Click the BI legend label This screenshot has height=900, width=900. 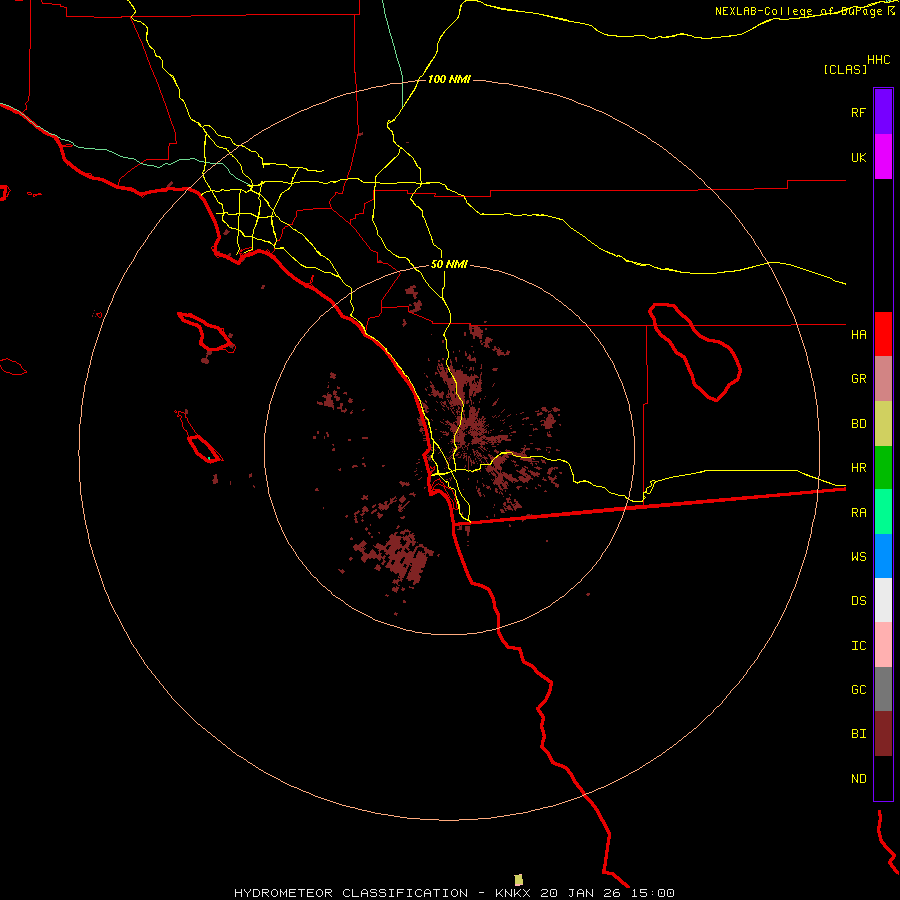pos(858,734)
